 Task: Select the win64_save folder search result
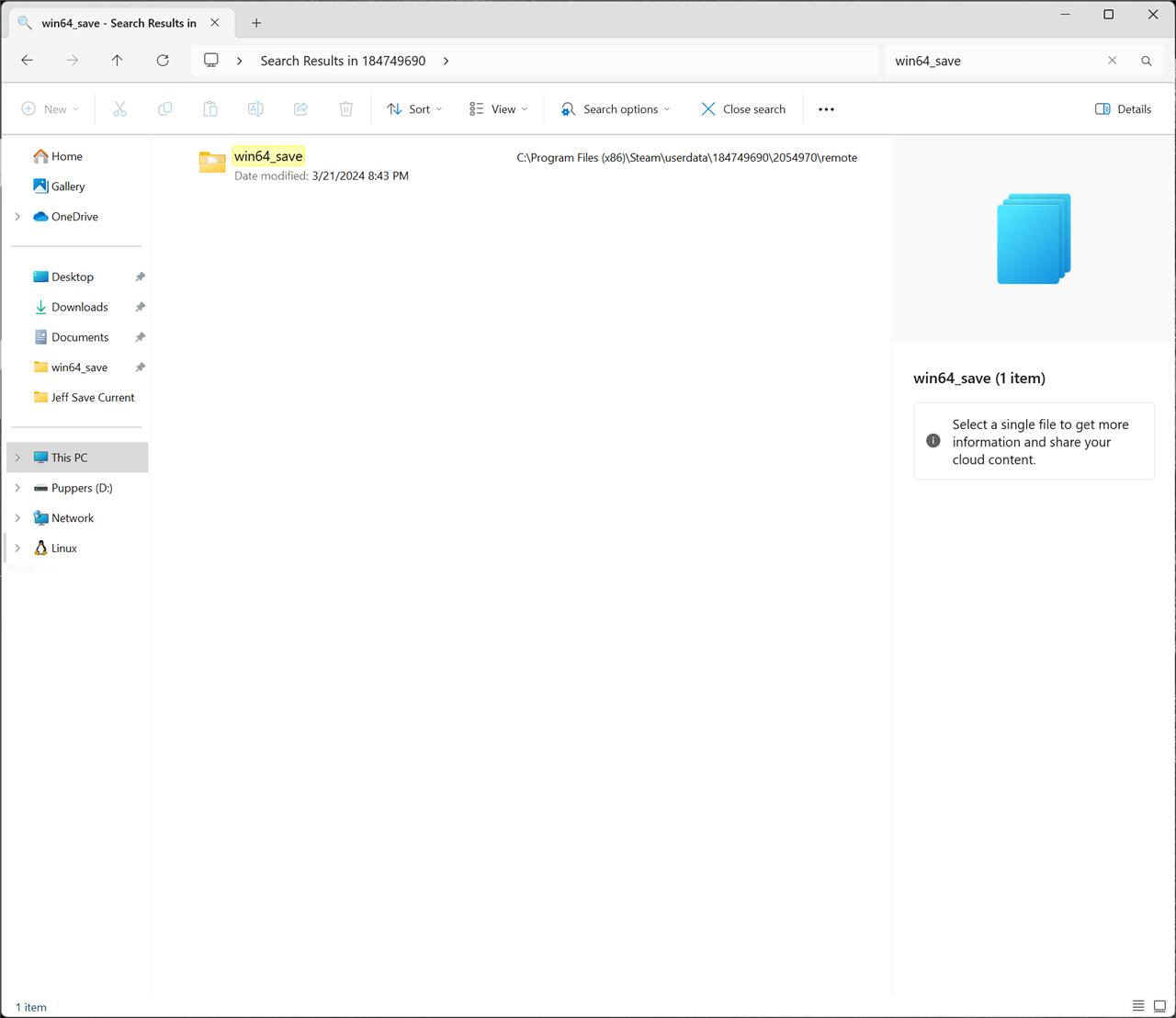coord(267,157)
